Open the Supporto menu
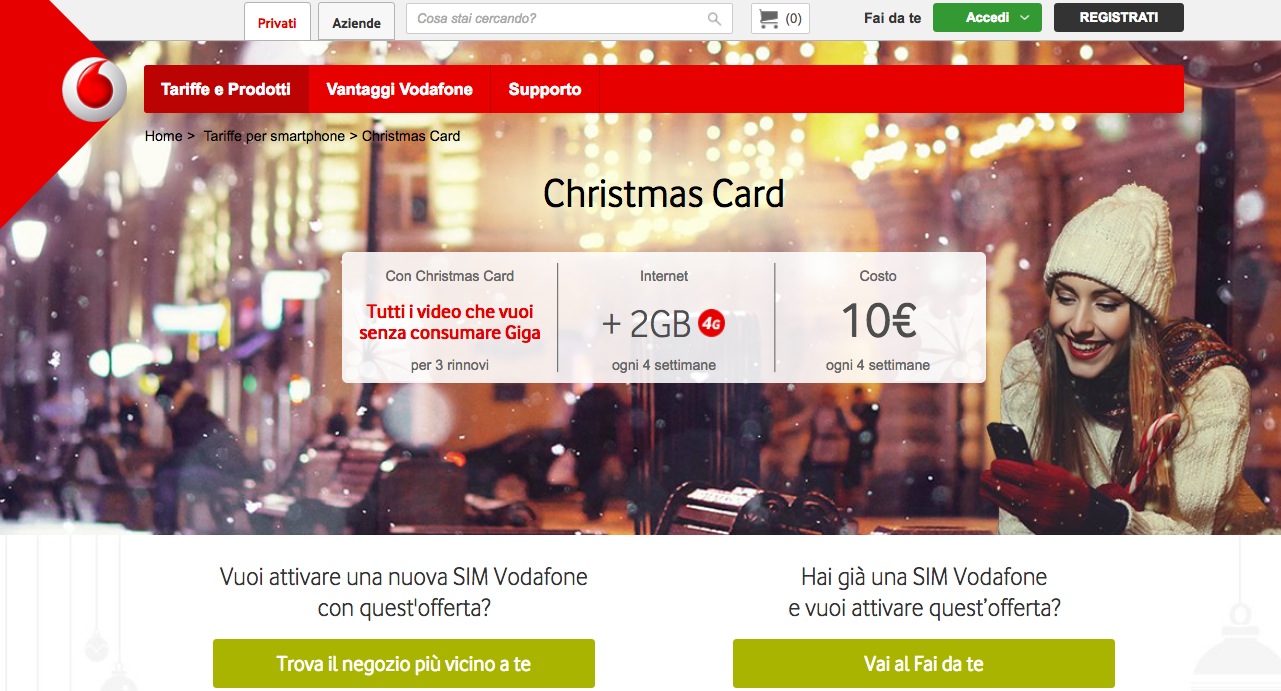Image resolution: width=1281 pixels, height=691 pixels. (544, 89)
